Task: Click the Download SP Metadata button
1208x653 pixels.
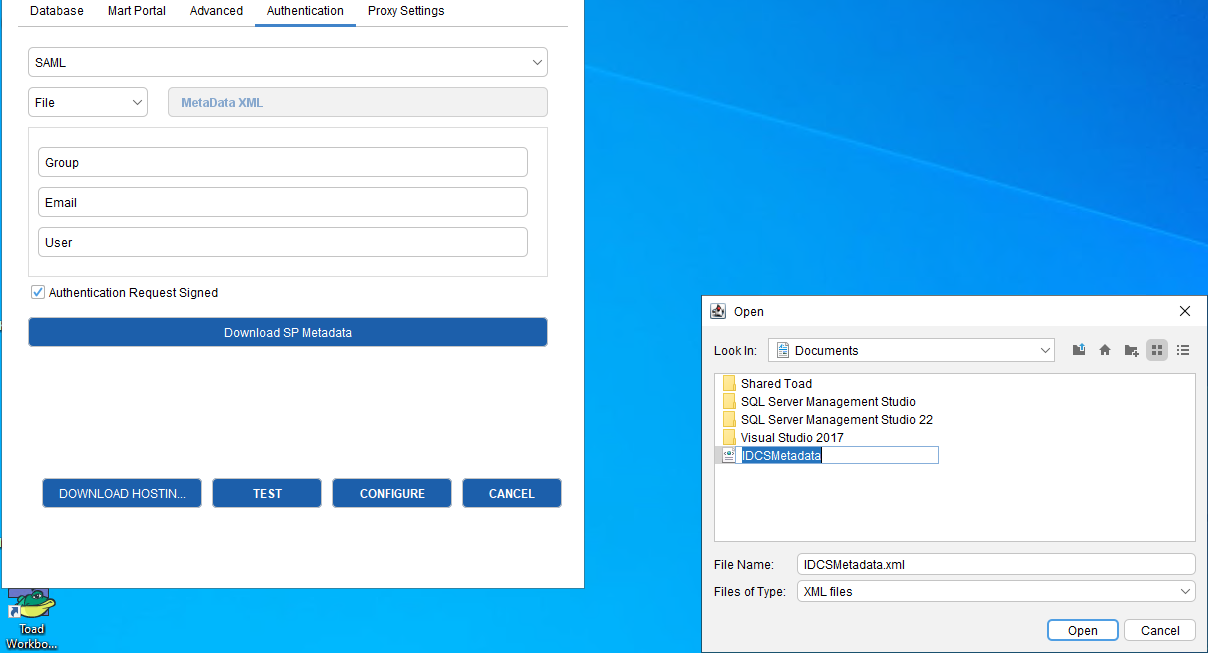Action: pyautogui.click(x=287, y=332)
